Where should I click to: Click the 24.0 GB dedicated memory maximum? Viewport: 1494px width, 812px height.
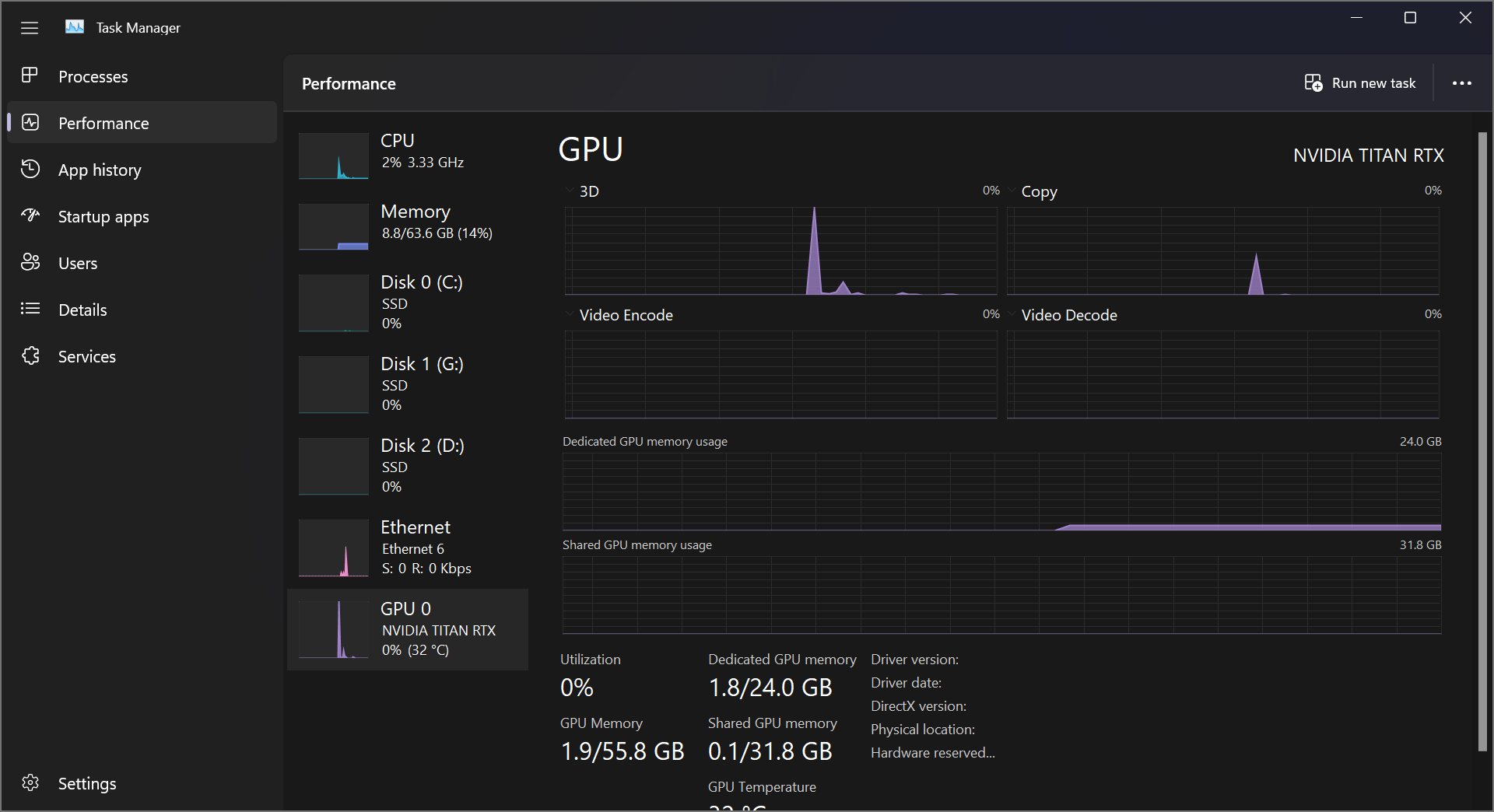point(1420,441)
